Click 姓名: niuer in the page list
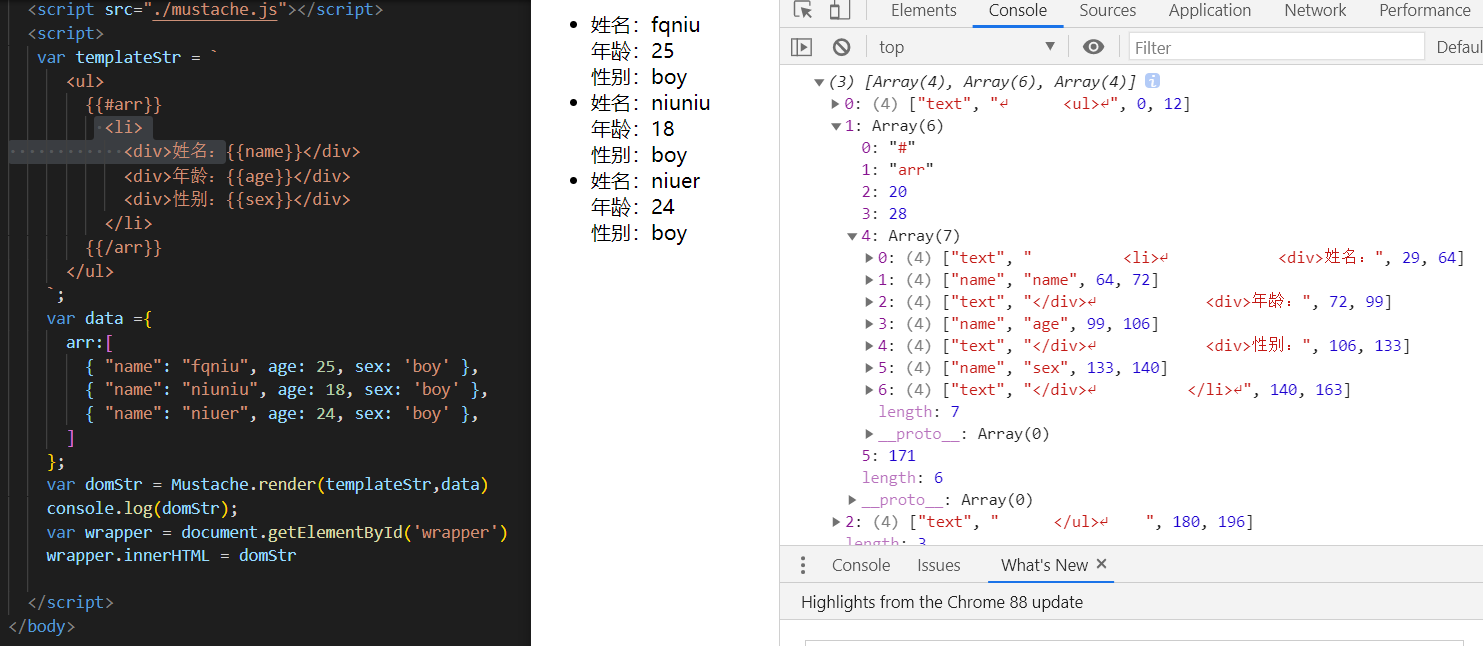Screen dimensions: 1483x646 click(x=646, y=181)
